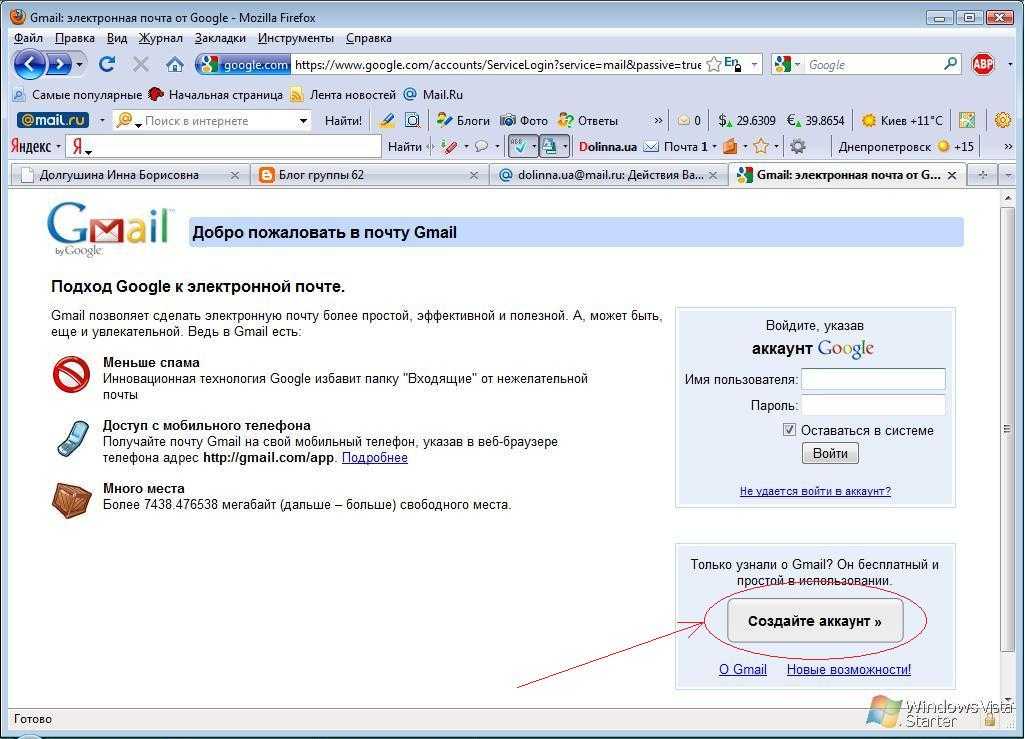Open the Новые возможности link

point(849,669)
